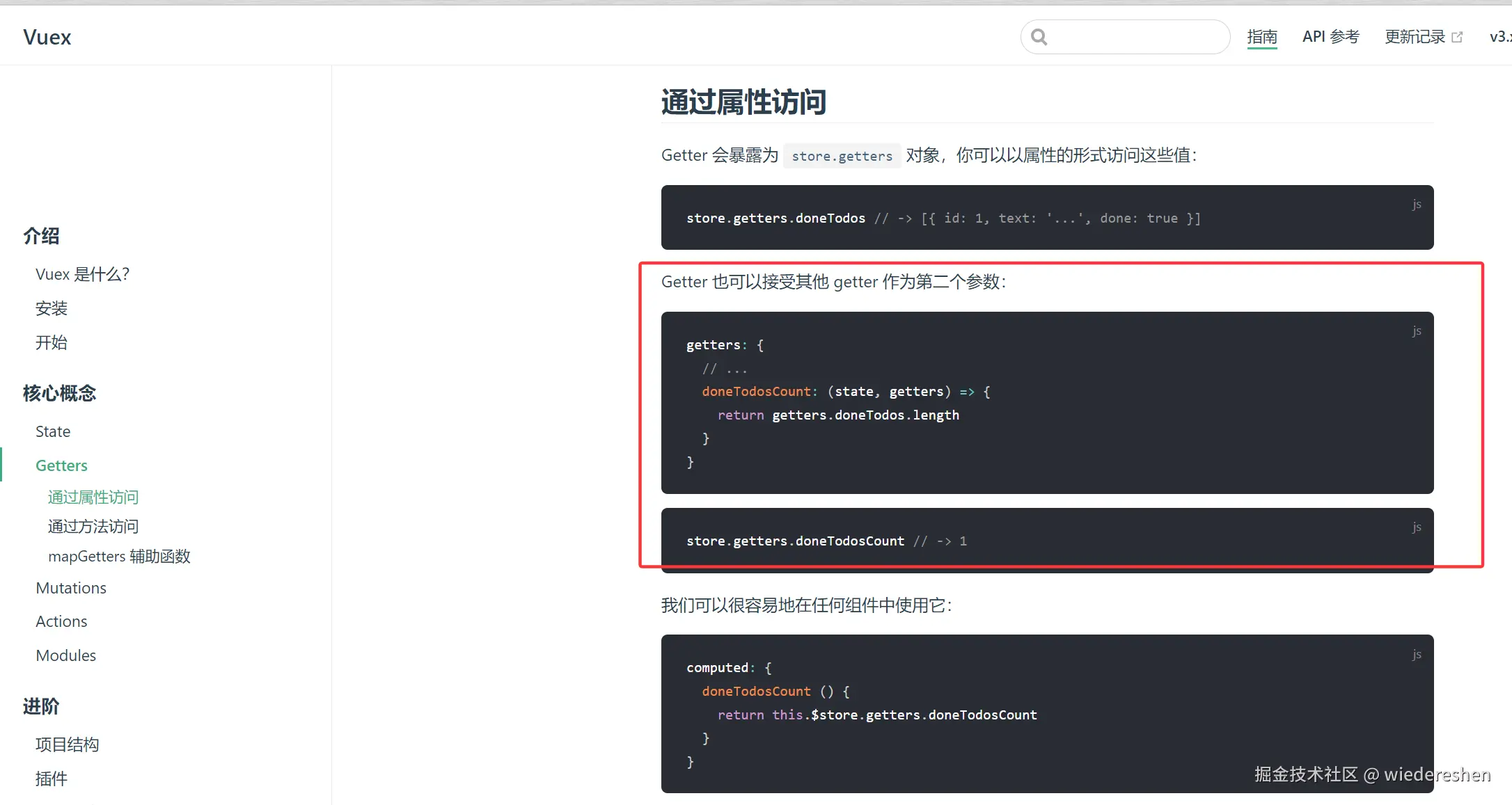
Task: Open the 开始 sidebar page
Action: (x=52, y=342)
